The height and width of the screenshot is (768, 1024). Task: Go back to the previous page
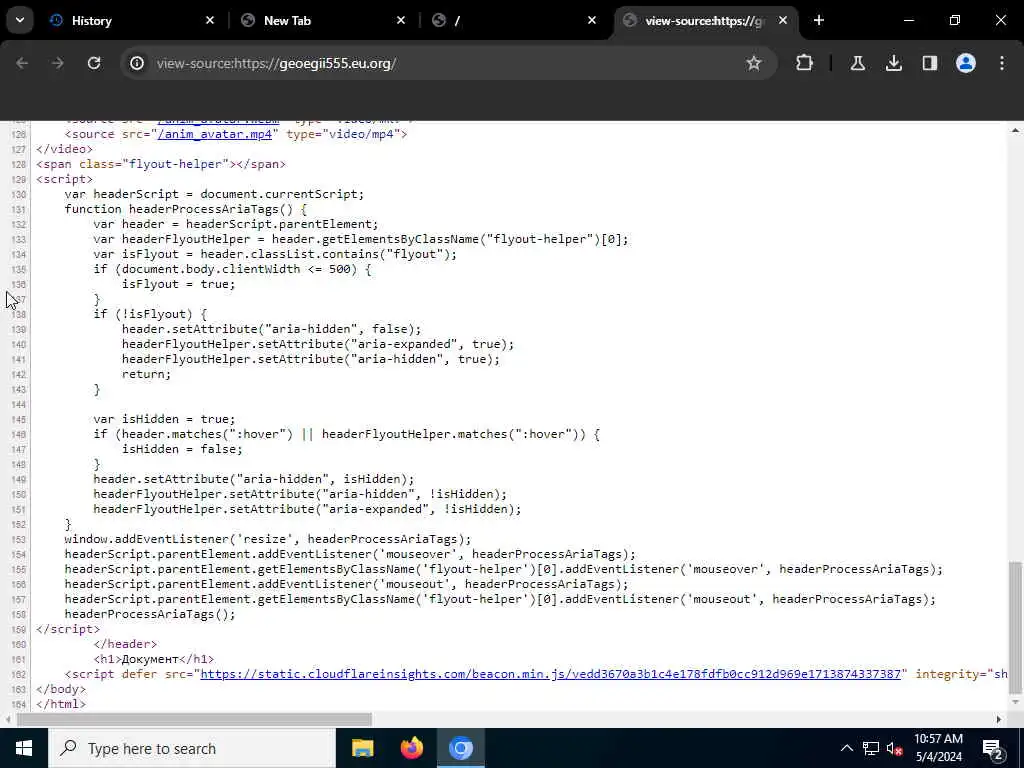click(22, 63)
